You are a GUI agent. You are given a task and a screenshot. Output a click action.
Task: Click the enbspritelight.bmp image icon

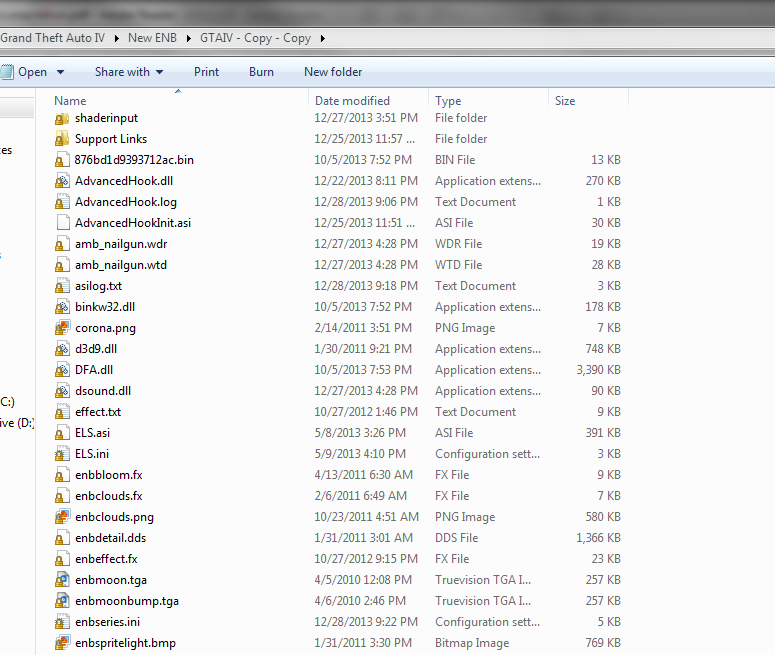pos(62,643)
